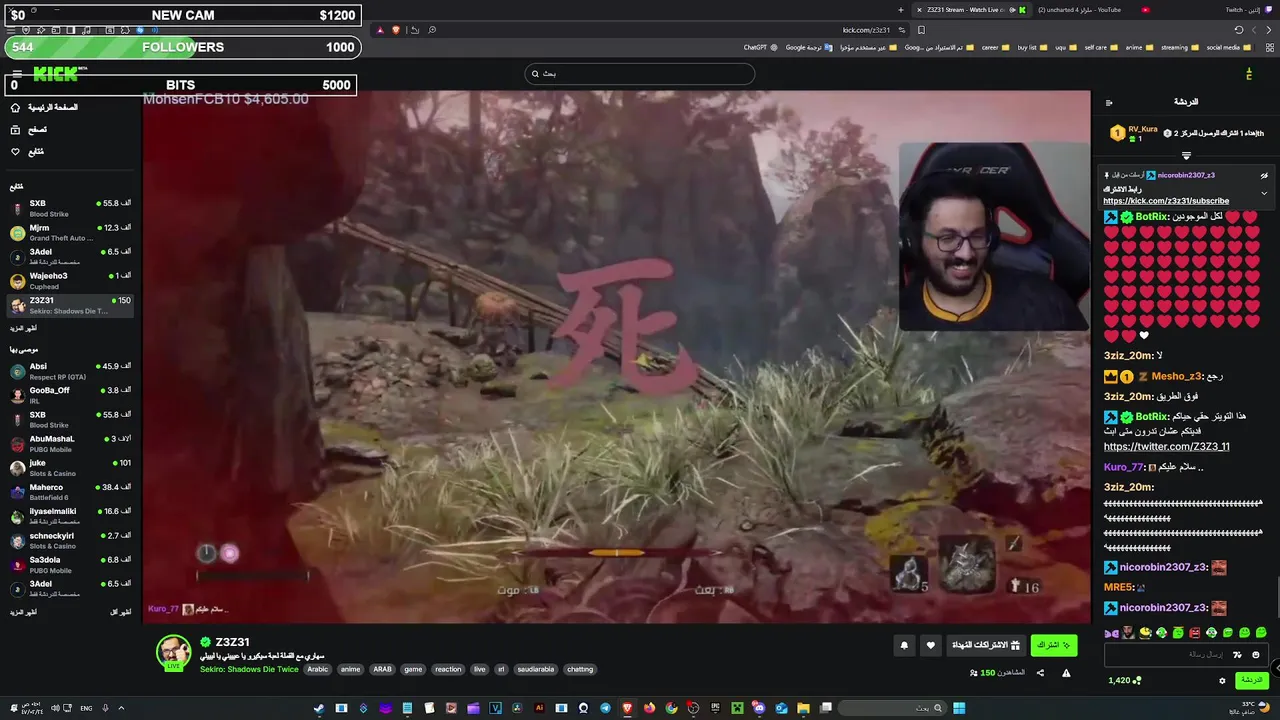Share the stream via share icon

(1040, 673)
